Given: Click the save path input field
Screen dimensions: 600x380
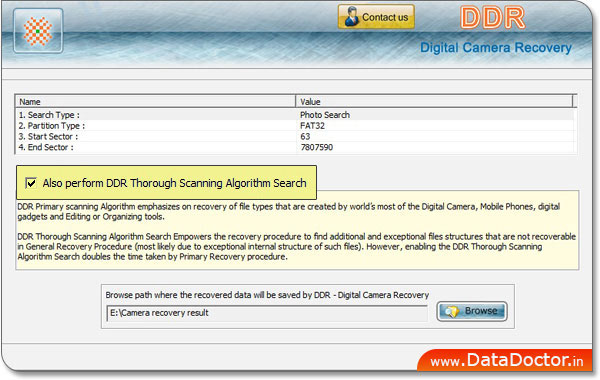Looking at the screenshot, I should click(267, 313).
